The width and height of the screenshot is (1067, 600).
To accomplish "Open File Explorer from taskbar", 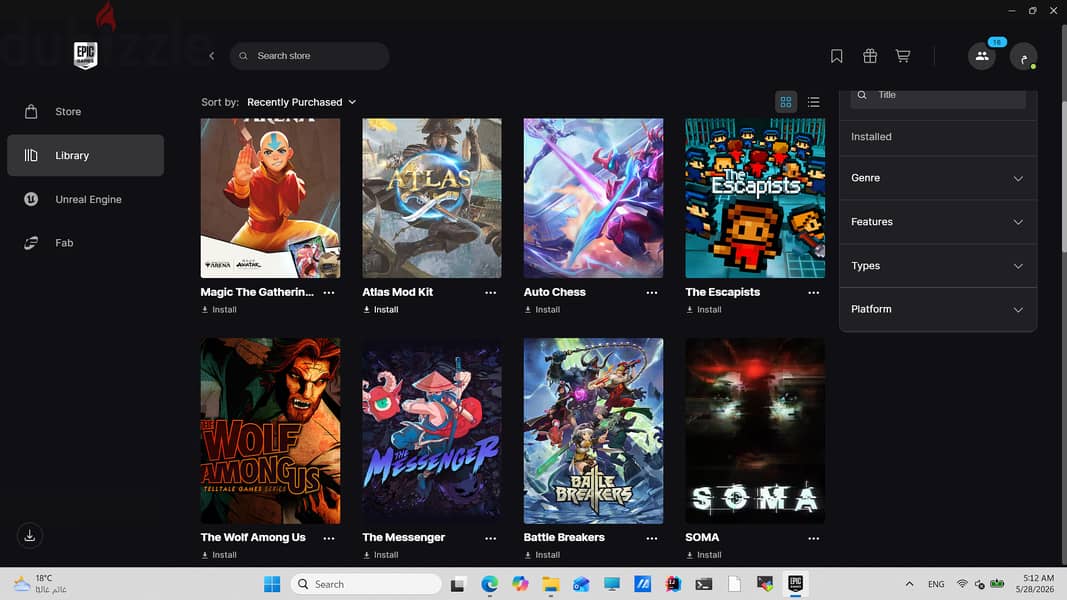I will (x=551, y=584).
